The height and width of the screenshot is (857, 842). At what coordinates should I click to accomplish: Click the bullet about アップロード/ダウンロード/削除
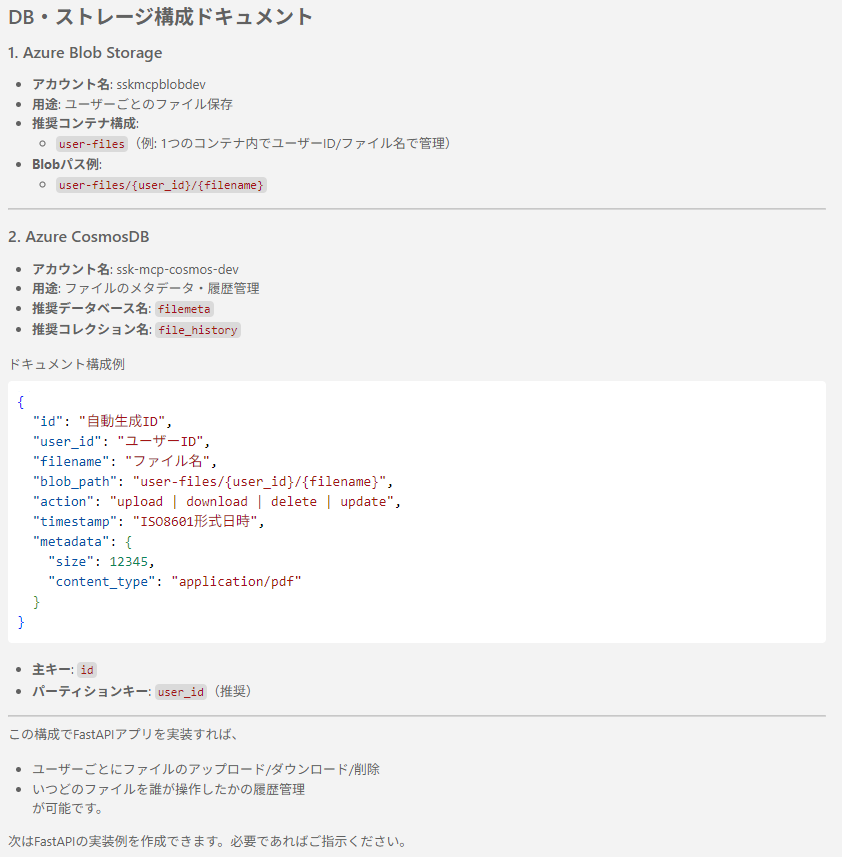click(x=206, y=769)
